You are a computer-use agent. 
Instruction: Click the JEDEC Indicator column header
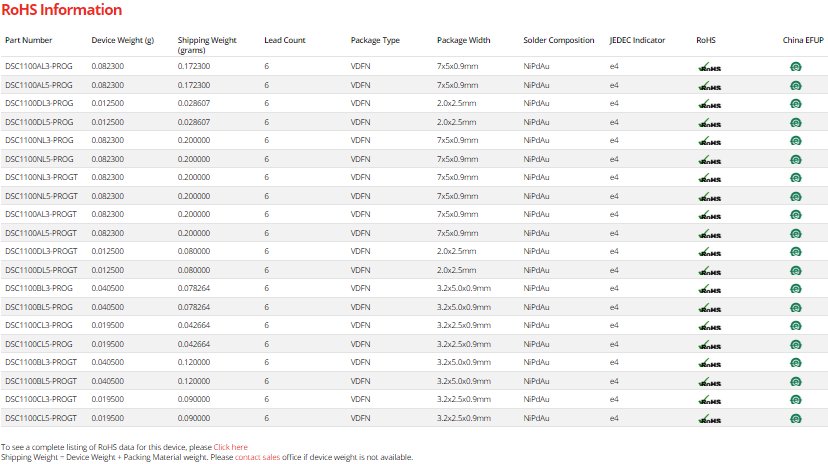(x=637, y=40)
